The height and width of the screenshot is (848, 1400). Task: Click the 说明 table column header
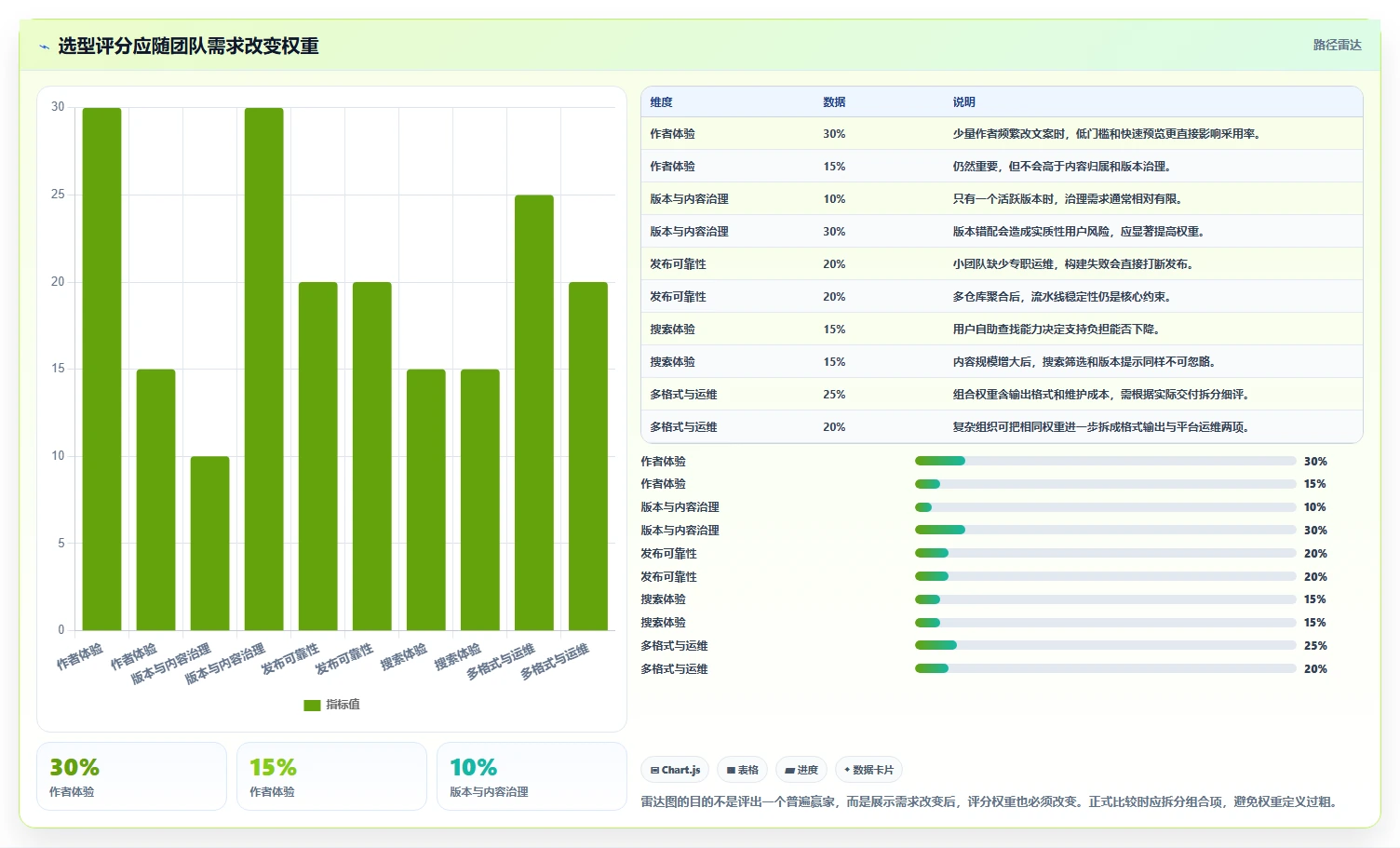pos(963,102)
